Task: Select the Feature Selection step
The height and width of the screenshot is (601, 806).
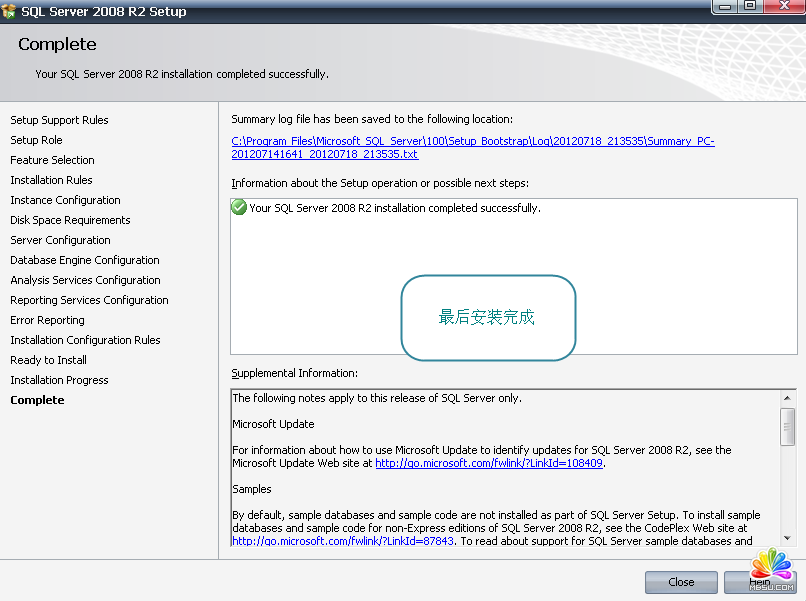Action: (x=52, y=160)
